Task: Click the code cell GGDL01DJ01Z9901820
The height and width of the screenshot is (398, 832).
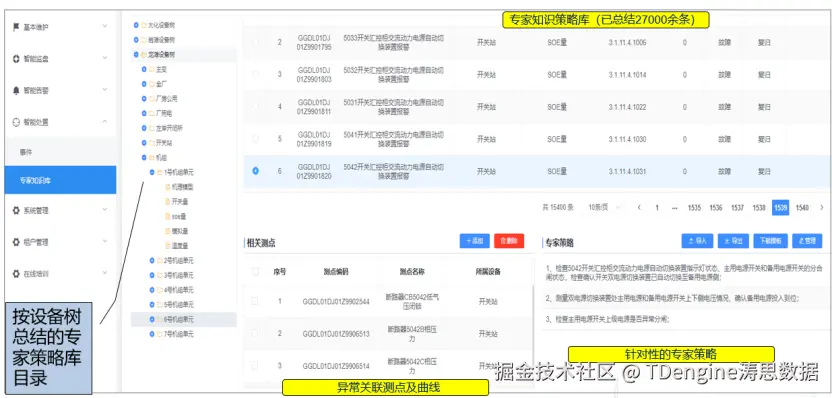Action: [314, 171]
